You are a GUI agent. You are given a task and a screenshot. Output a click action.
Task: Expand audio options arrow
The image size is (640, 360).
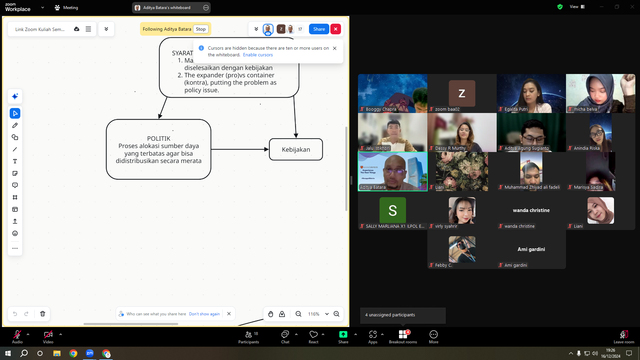pos(28,334)
